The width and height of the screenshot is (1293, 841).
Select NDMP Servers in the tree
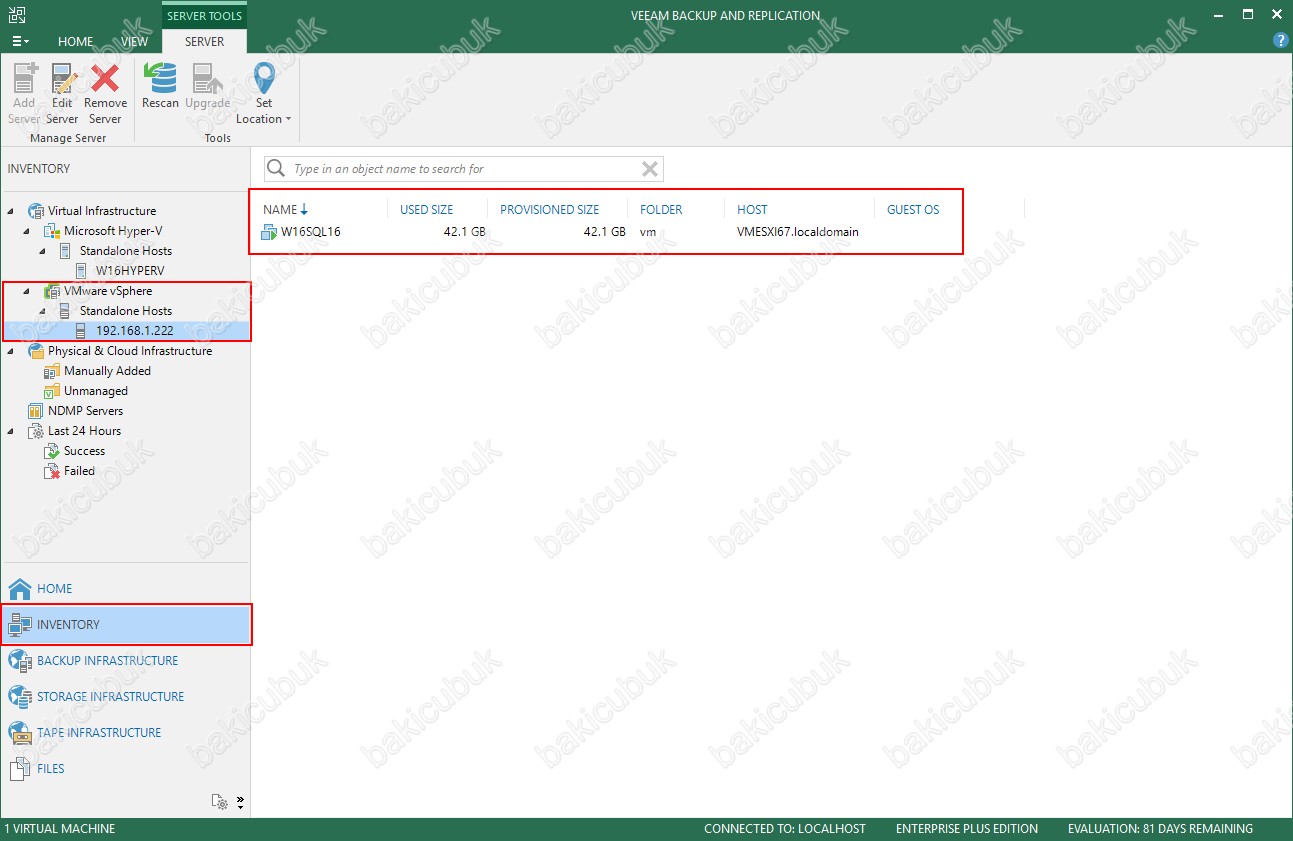(86, 411)
